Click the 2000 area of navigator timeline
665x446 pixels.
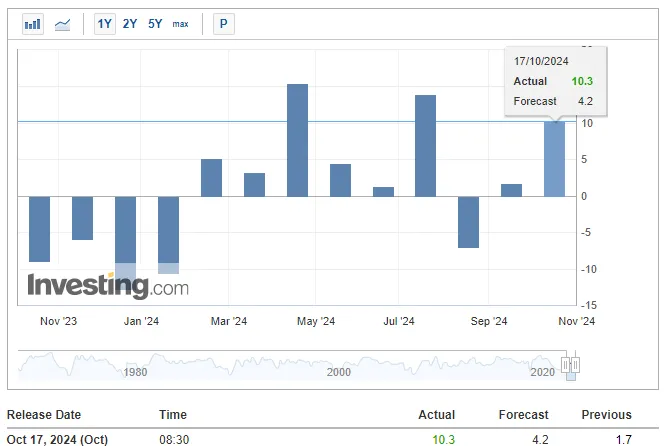338,372
